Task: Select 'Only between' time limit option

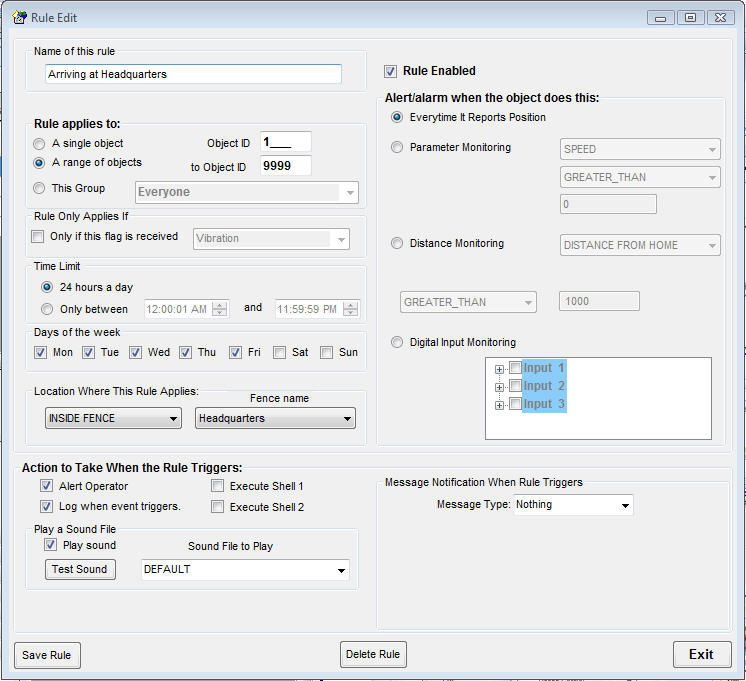Action: coord(47,309)
